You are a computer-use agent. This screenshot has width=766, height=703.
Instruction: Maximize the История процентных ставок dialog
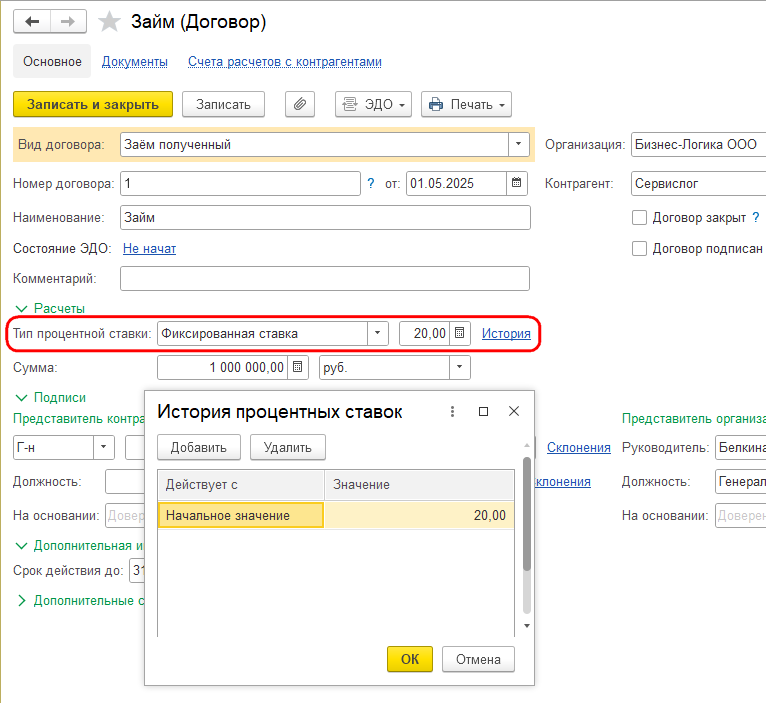pyautogui.click(x=483, y=411)
